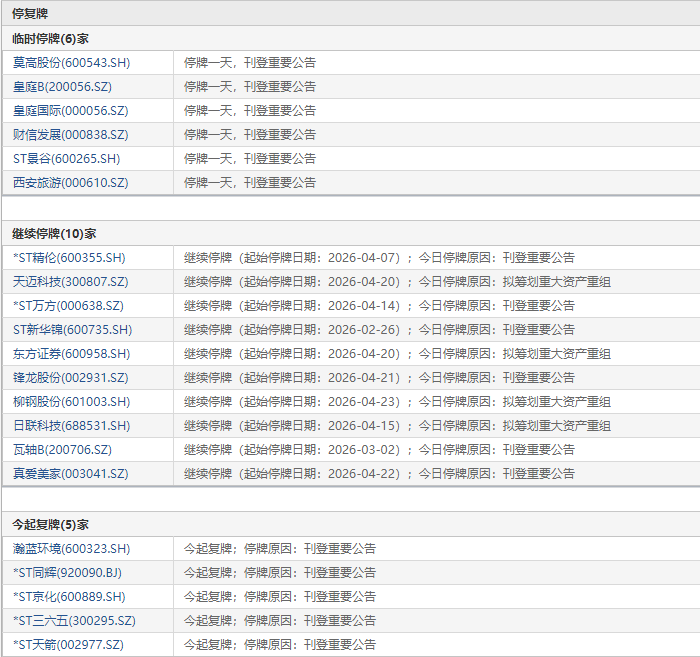Open the *ST京化(600889.SH) stock link
This screenshot has width=700, height=657.
(69, 597)
